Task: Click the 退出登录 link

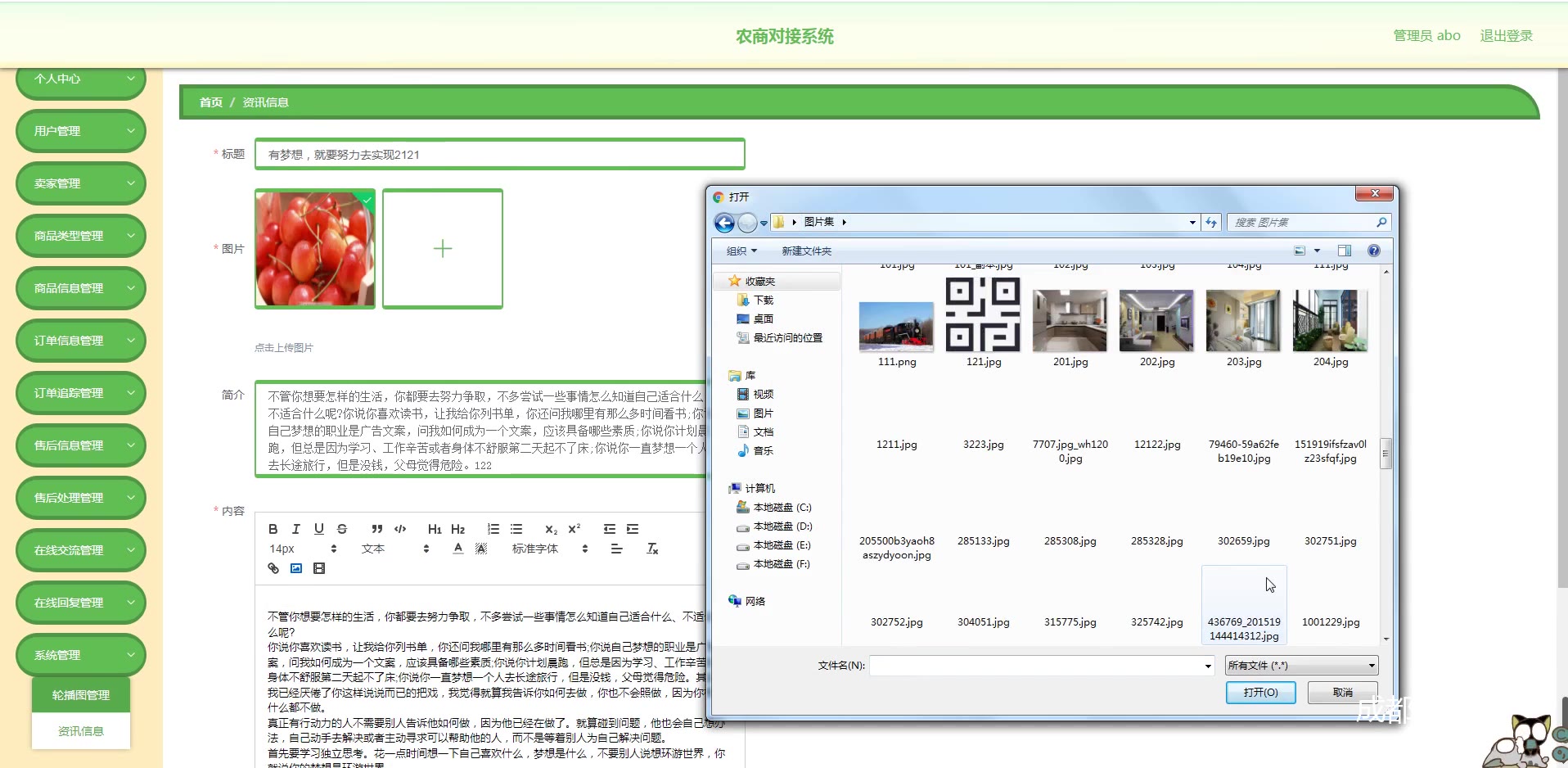Action: [x=1506, y=36]
